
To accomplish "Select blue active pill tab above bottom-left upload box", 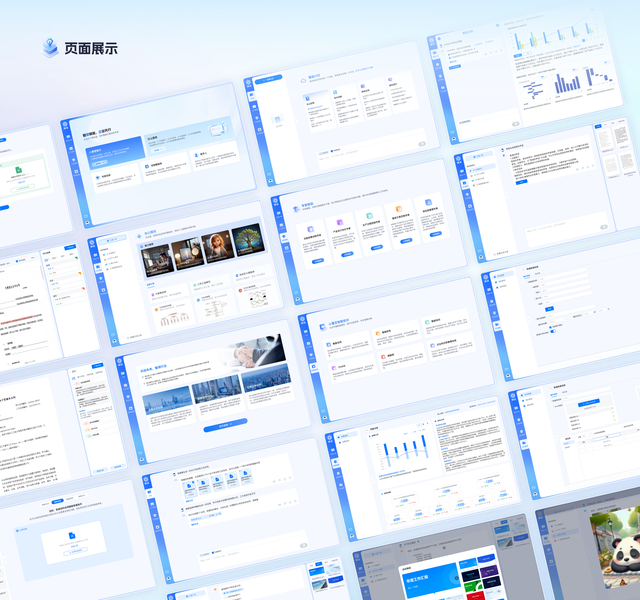I will pyautogui.click(x=58, y=501).
